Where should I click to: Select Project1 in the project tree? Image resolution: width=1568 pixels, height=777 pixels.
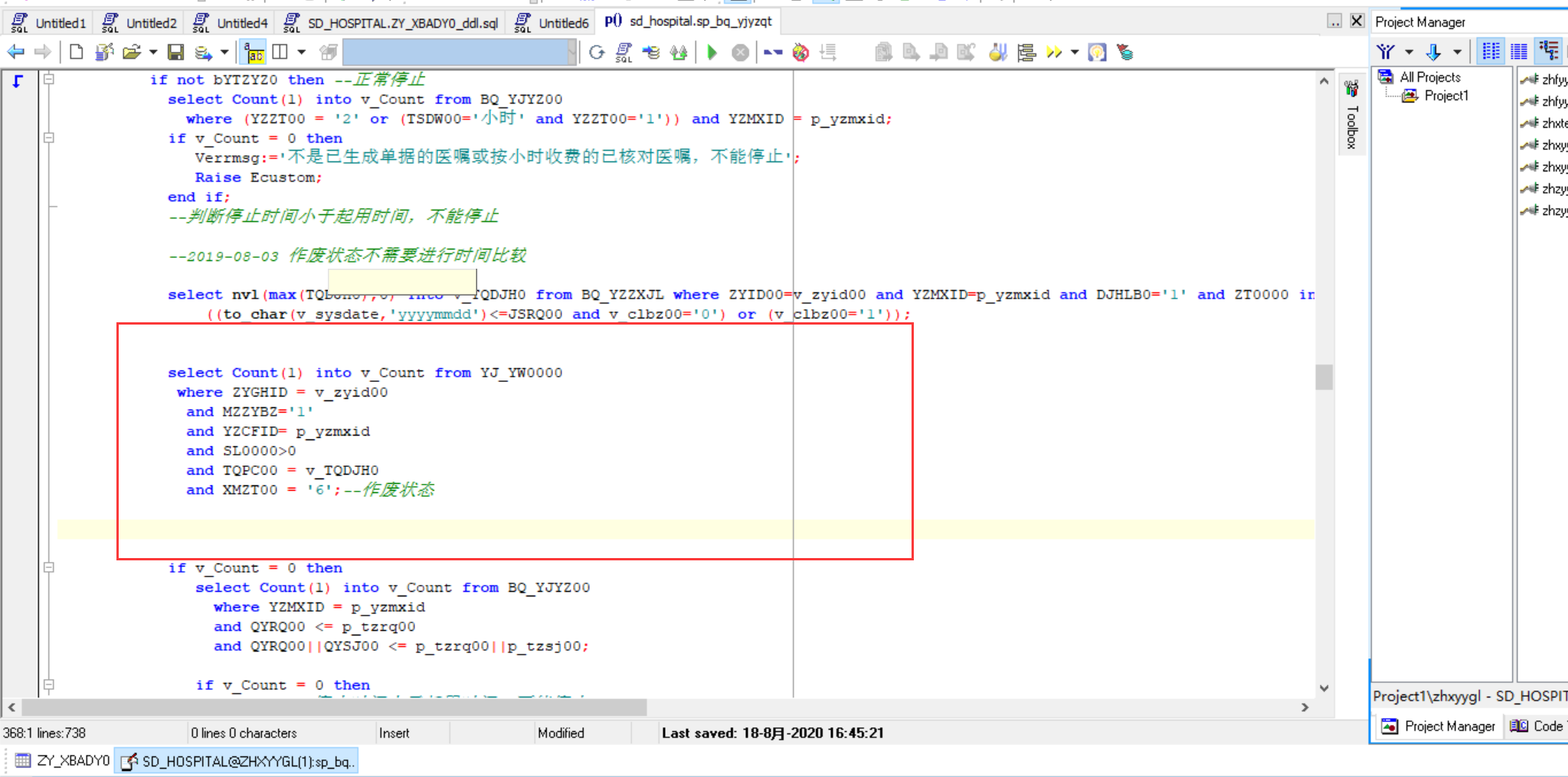point(1446,96)
